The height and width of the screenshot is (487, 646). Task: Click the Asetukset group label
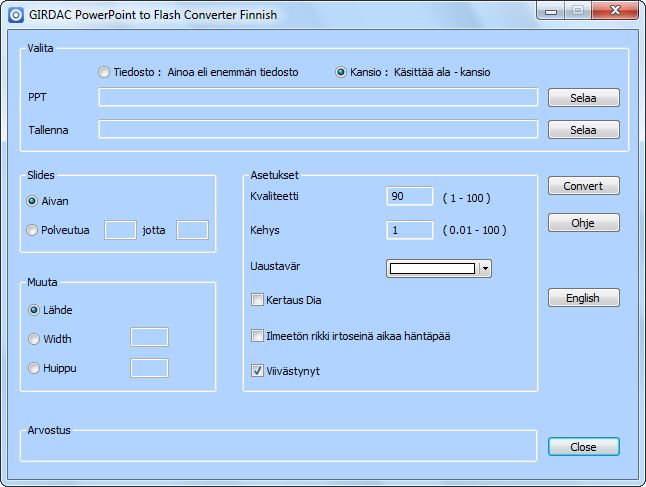point(275,175)
